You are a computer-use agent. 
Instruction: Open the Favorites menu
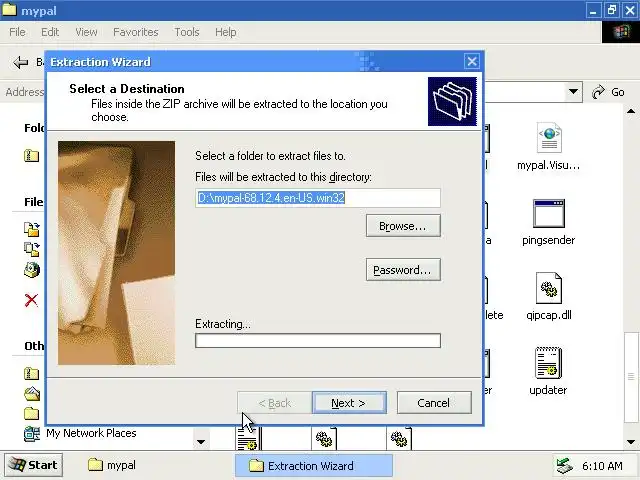click(136, 32)
